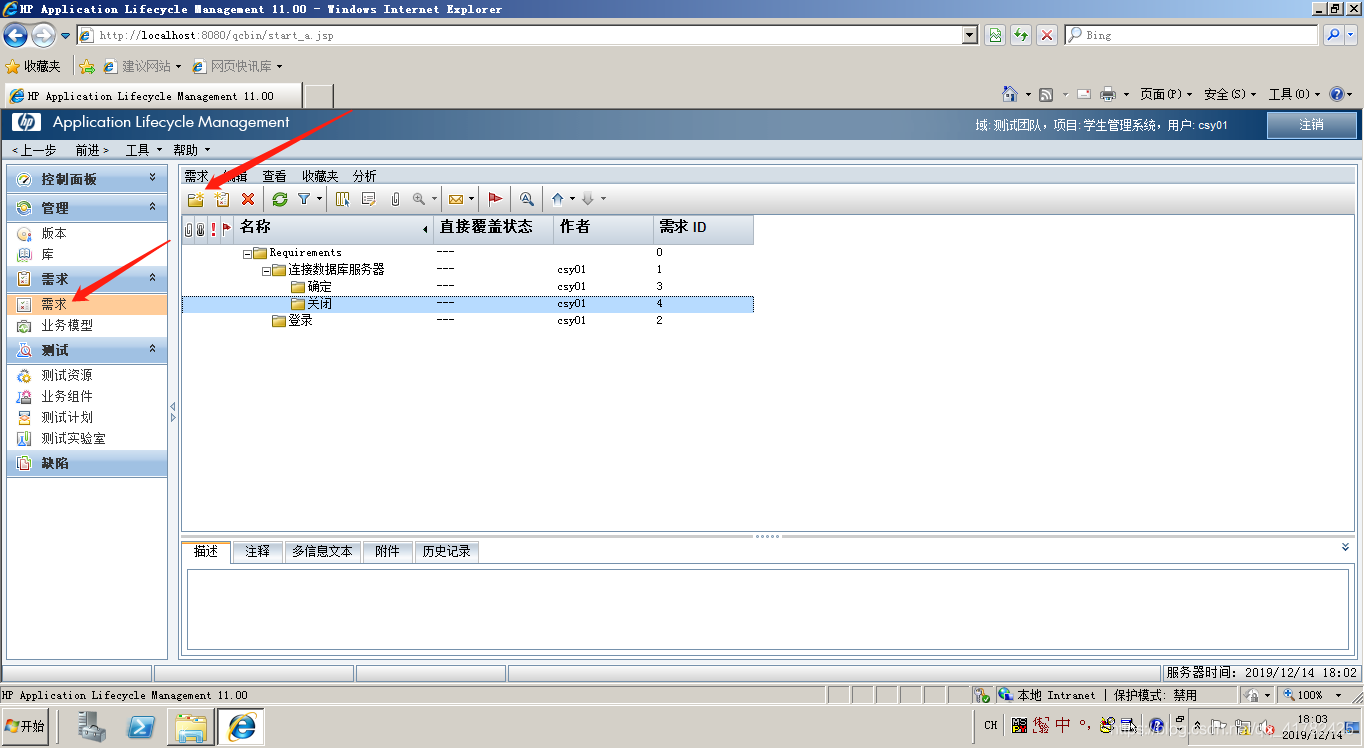The width and height of the screenshot is (1364, 748).
Task: Open the 分析 menu
Action: tap(365, 176)
